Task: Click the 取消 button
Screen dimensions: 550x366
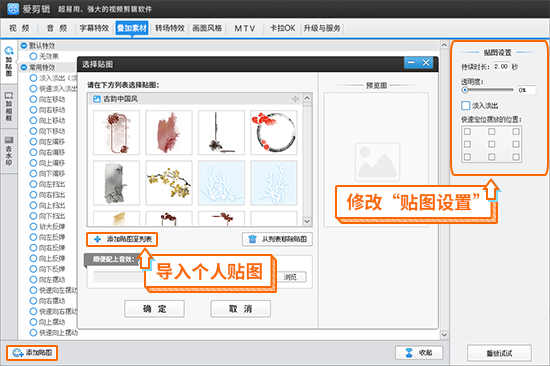Action: (x=241, y=309)
